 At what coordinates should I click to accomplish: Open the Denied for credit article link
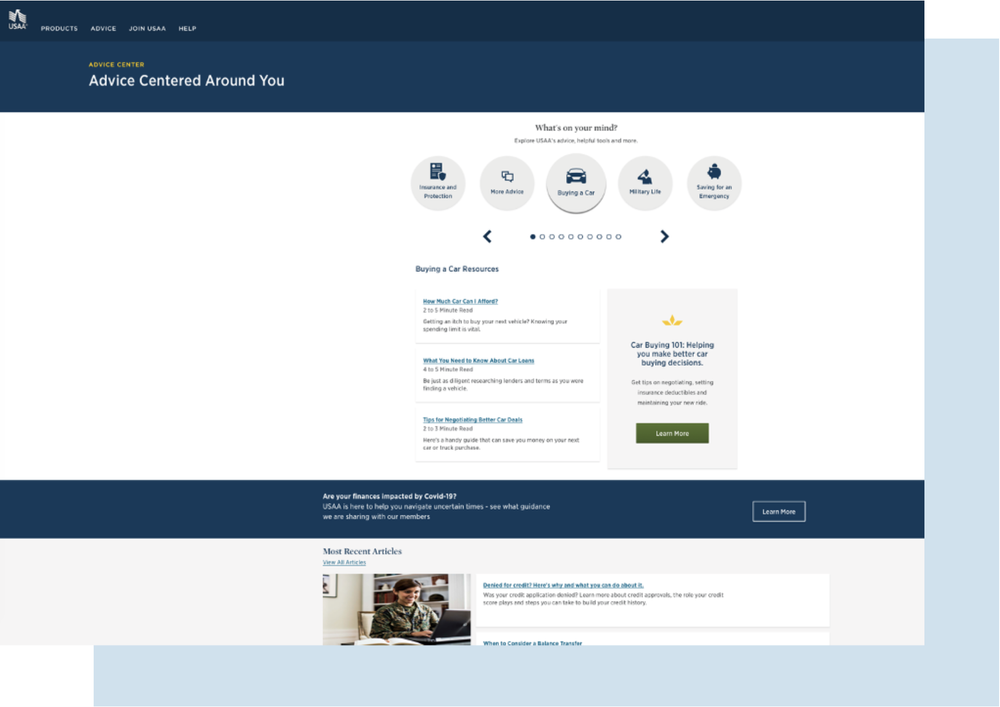(x=563, y=585)
